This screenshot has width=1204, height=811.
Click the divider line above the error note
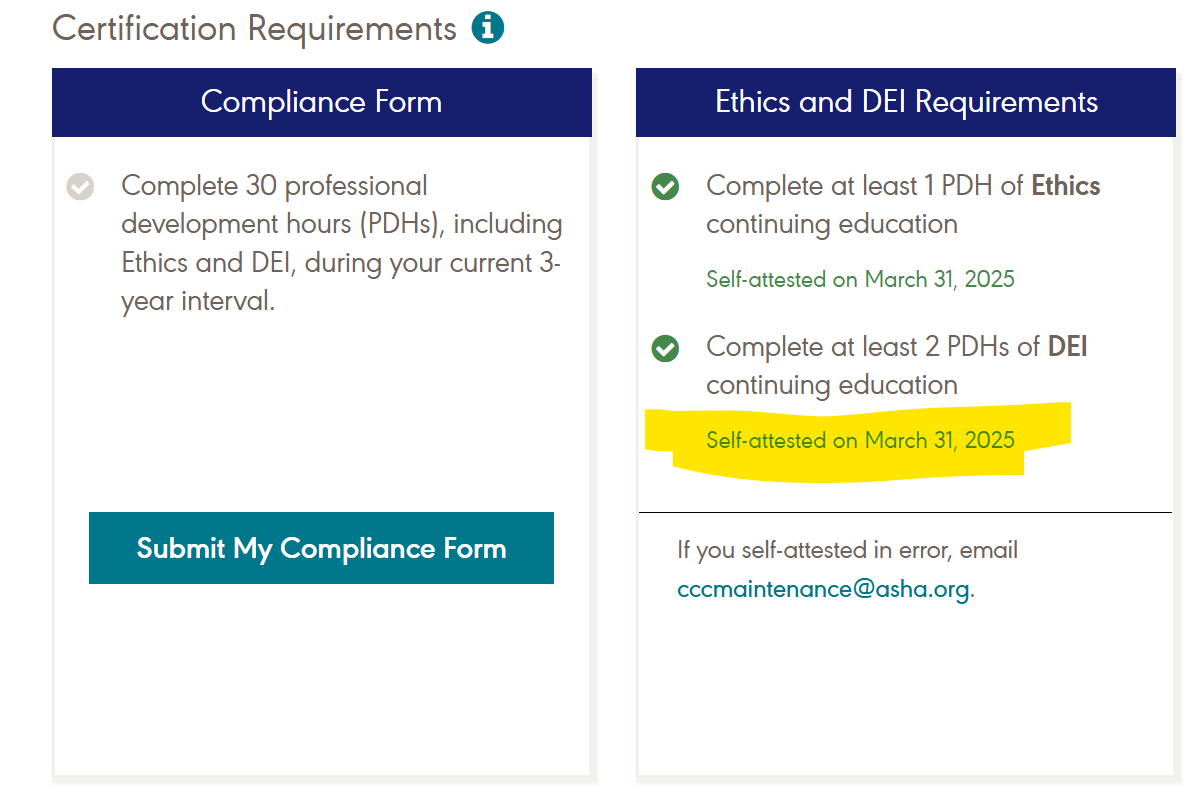click(905, 513)
